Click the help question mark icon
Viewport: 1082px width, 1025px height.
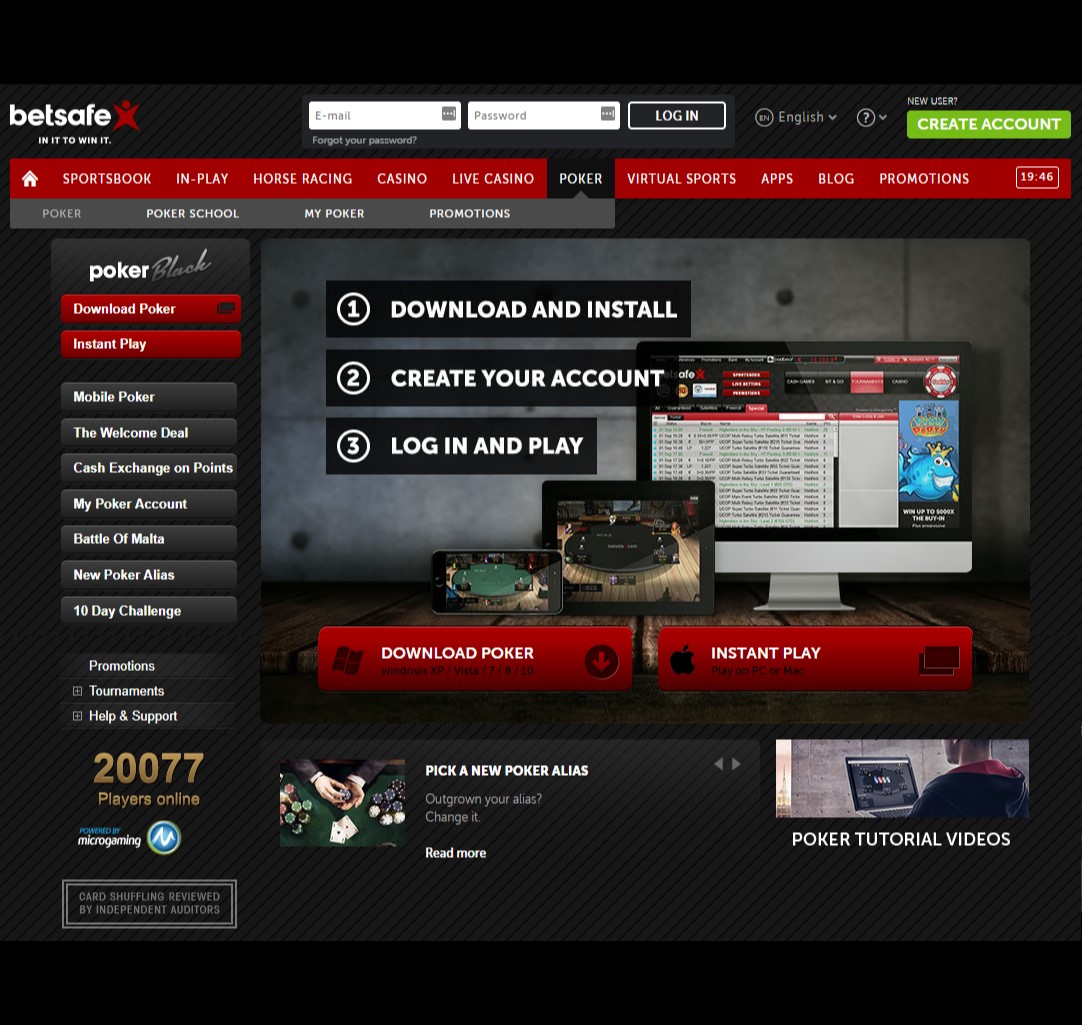866,117
